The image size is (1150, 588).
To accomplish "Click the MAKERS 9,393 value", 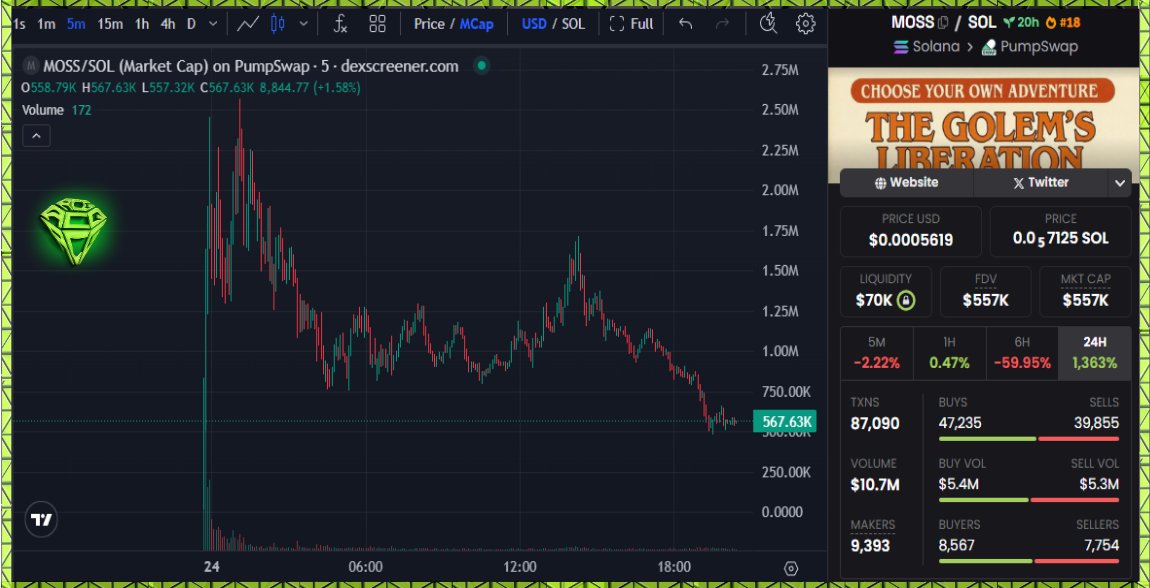I will 870,545.
